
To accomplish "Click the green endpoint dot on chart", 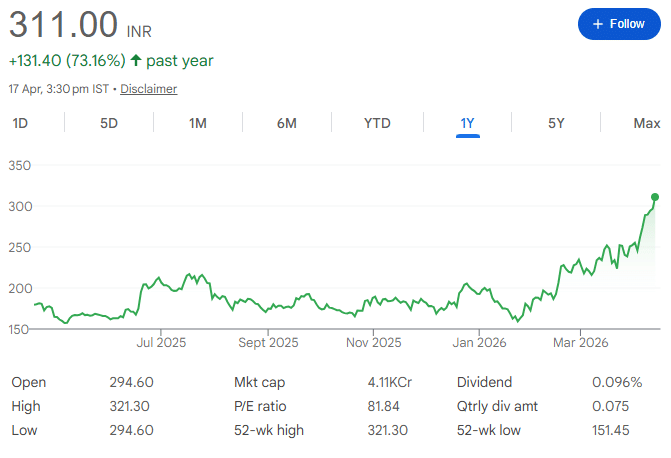I will click(655, 197).
